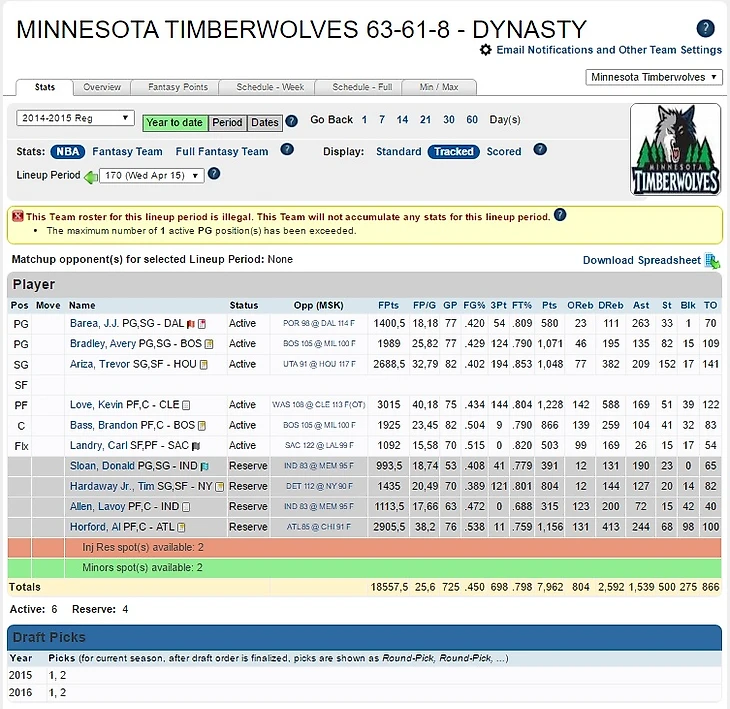This screenshot has height=709, width=730.
Task: Go back 21 days
Action: click(x=426, y=120)
